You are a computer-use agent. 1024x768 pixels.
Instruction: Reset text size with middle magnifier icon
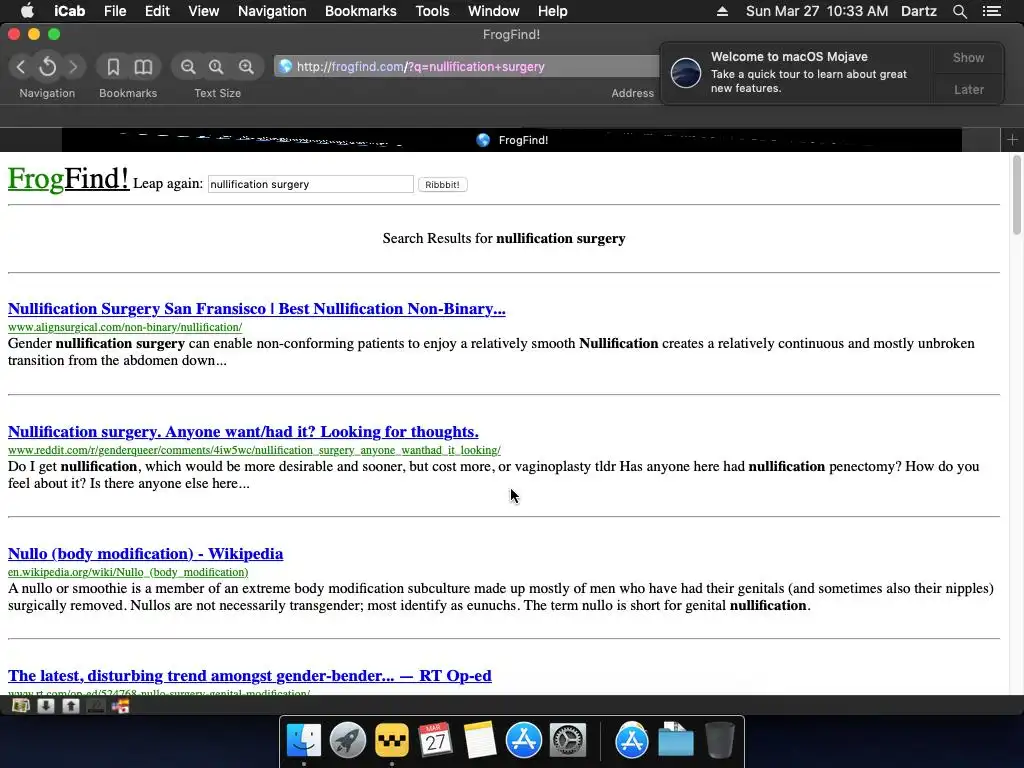216,67
